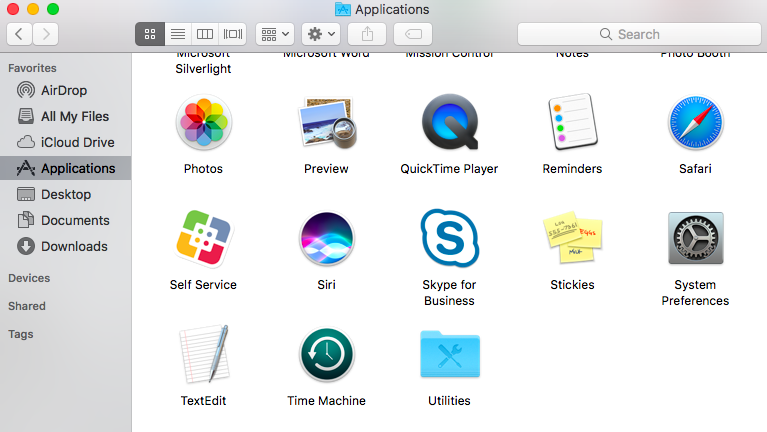Open the Stickies app

pos(572,239)
